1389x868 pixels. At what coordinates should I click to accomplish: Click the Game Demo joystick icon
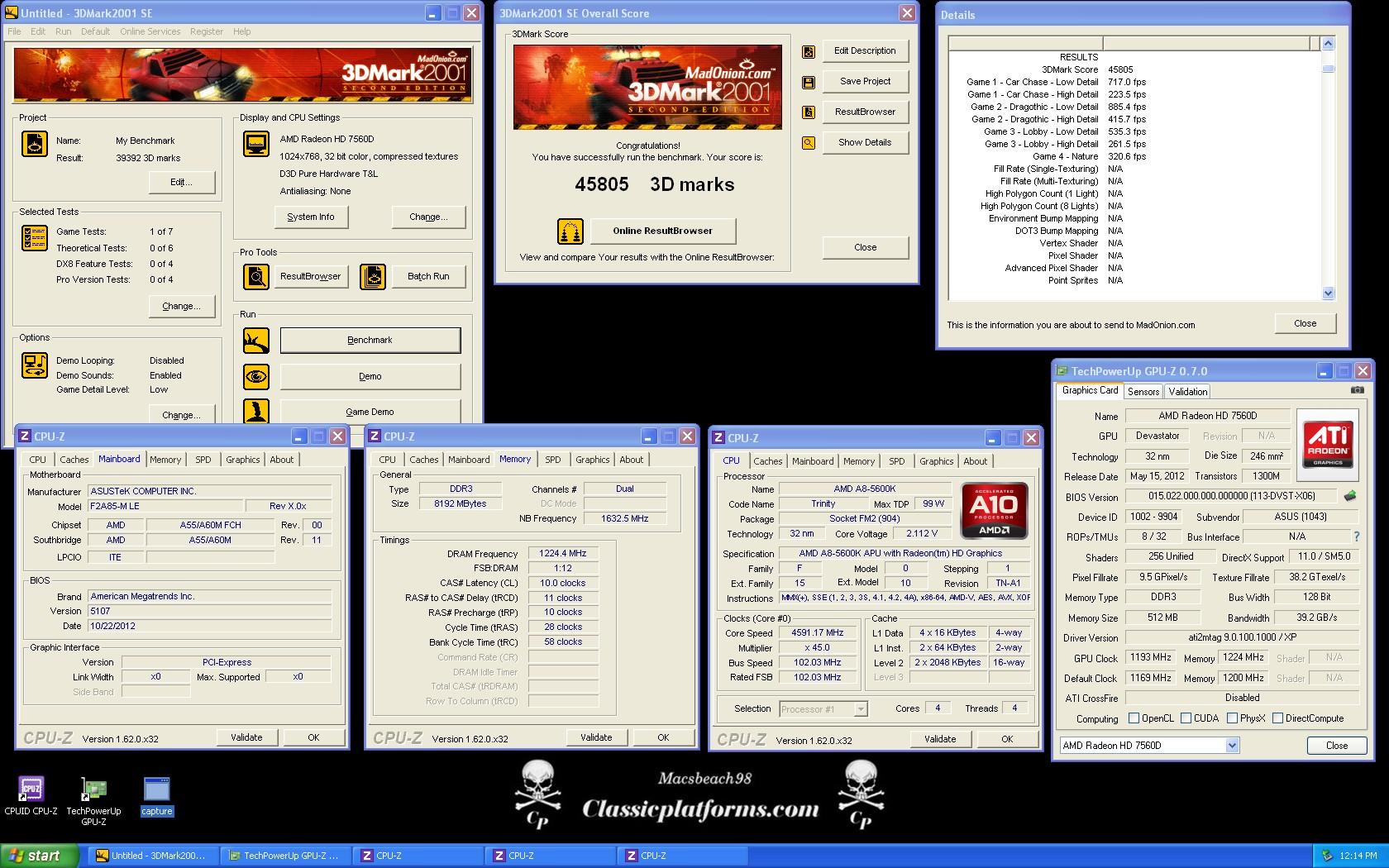click(256, 411)
